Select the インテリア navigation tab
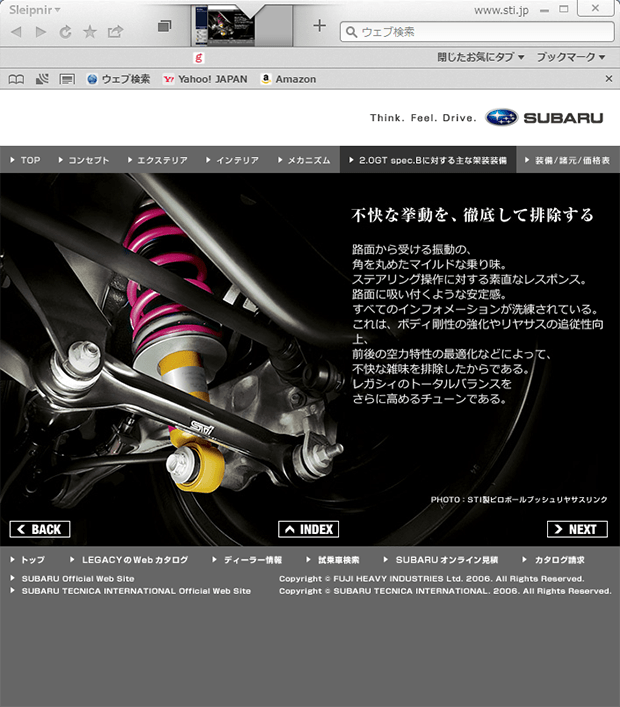The image size is (620, 707). (x=232, y=160)
